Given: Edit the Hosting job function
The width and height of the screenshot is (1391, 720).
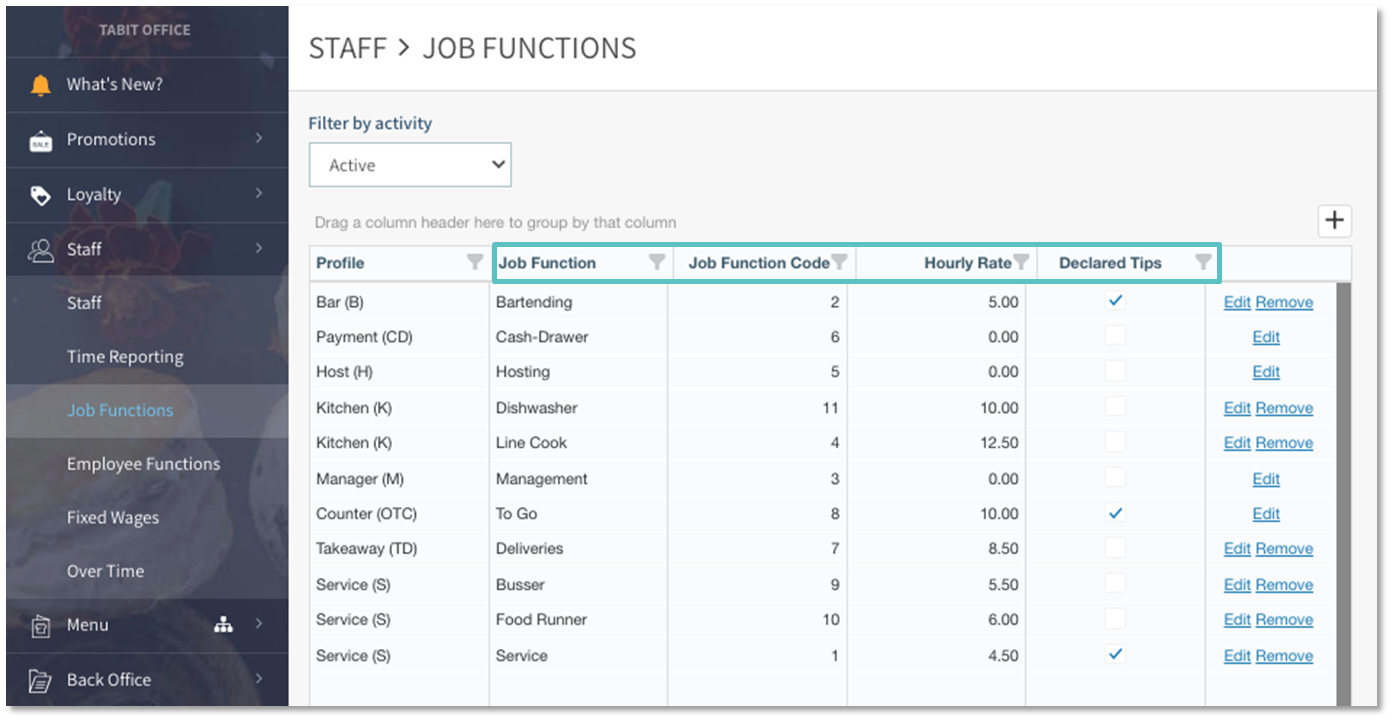Looking at the screenshot, I should click(x=1266, y=372).
